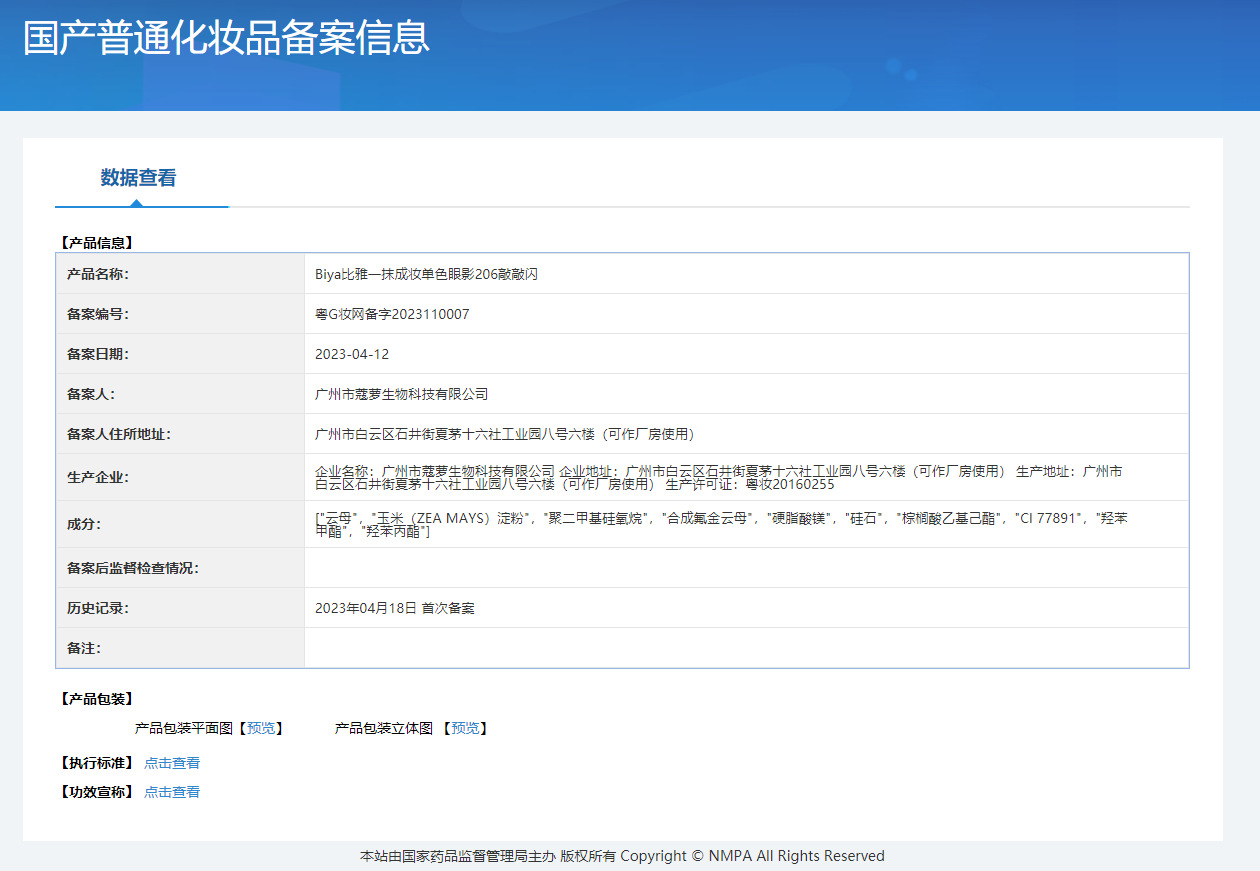Click the 【功效宣称】 label
1260x871 pixels.
(96, 792)
